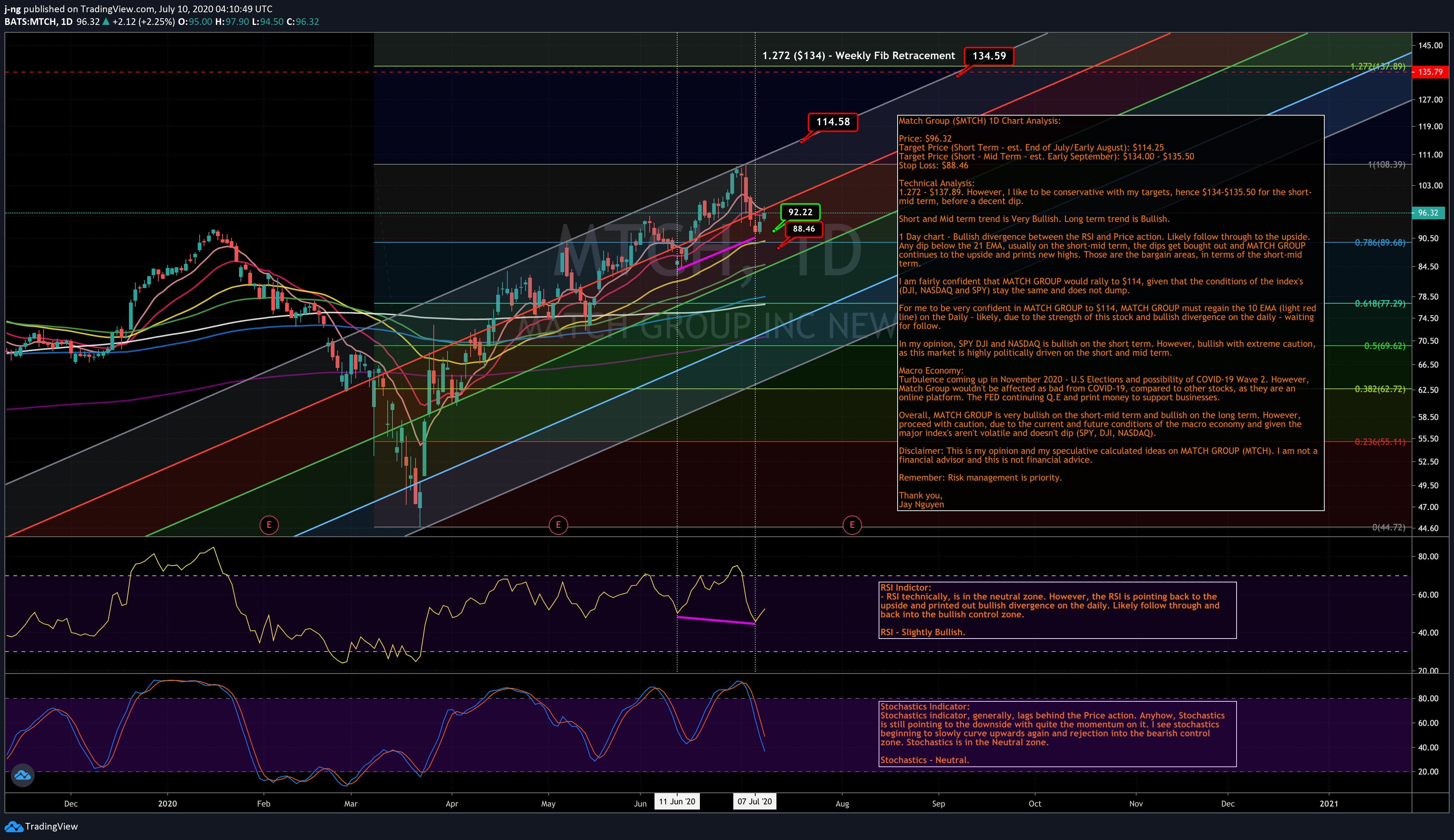Image resolution: width=1454 pixels, height=840 pixels.
Task: Click the '+2.12 (+2.25%)' change value
Action: tap(143, 21)
